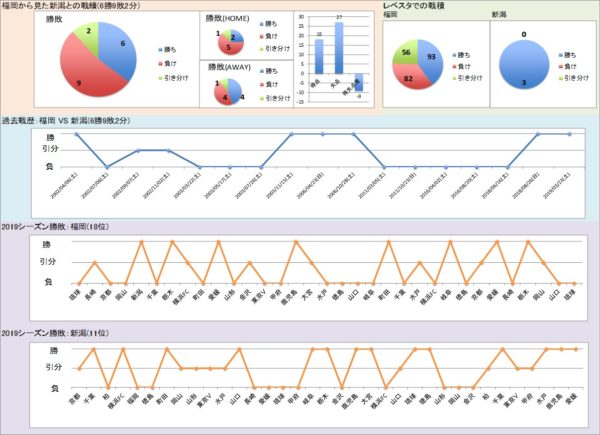Image resolution: width=600 pixels, height=435 pixels.
Task: Click the 2019シーズン勝敗: 福岡(18位) heading
Action: (x=55, y=227)
